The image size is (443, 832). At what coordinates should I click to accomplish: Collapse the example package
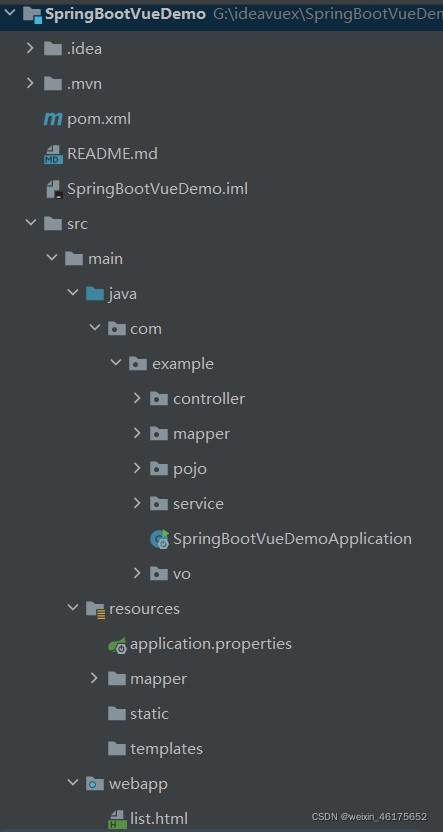tap(115, 363)
